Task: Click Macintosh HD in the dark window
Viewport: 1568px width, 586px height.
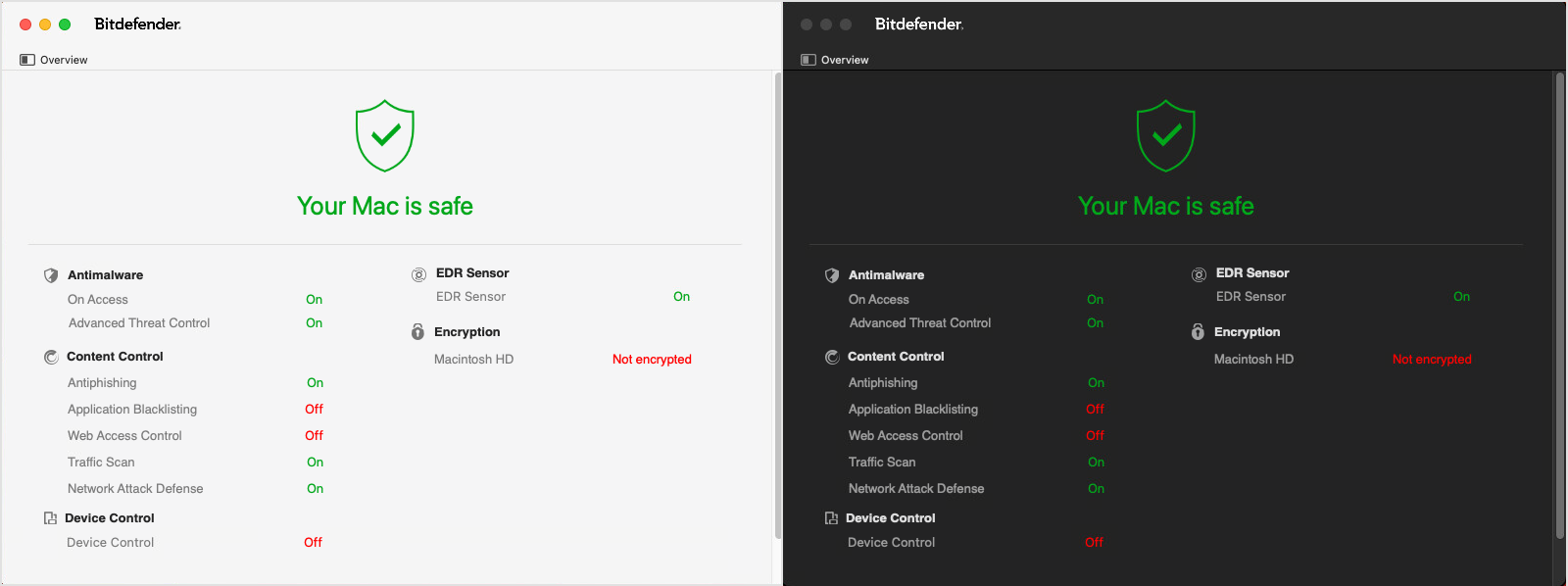Action: click(x=1253, y=360)
